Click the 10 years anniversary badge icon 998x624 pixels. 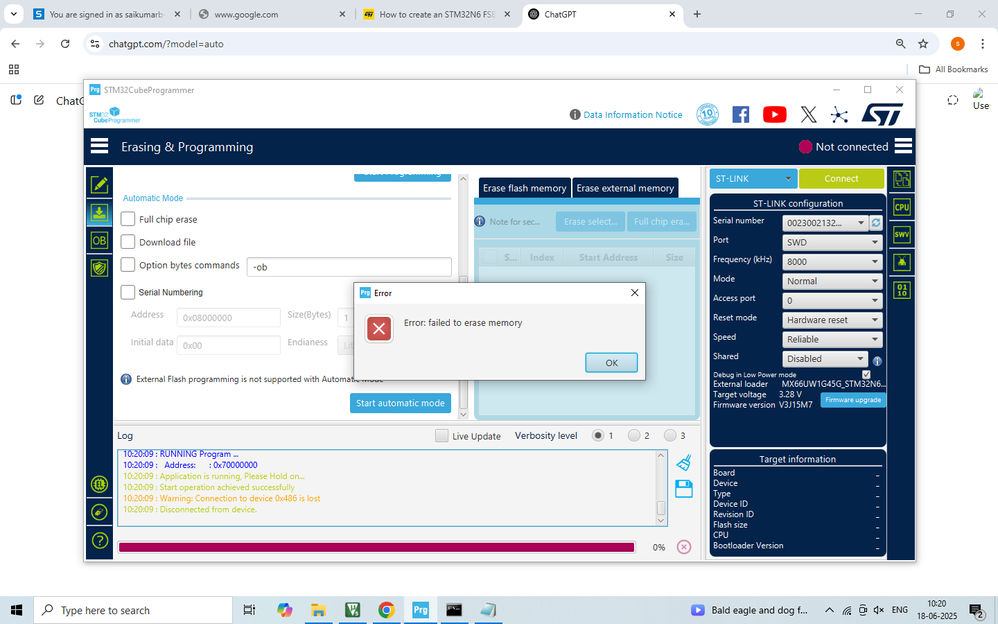coord(708,115)
